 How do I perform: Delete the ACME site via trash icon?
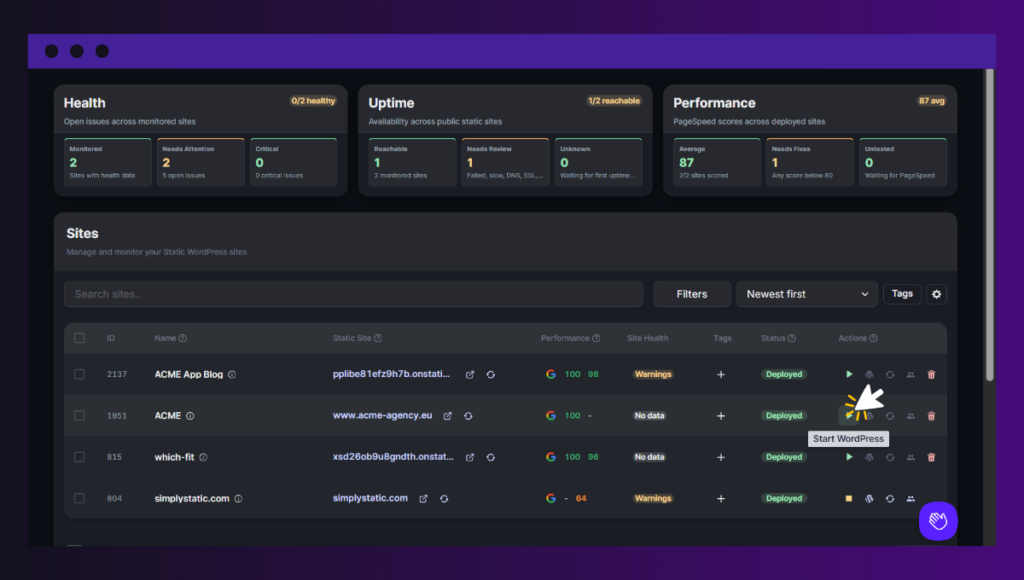[x=931, y=415]
